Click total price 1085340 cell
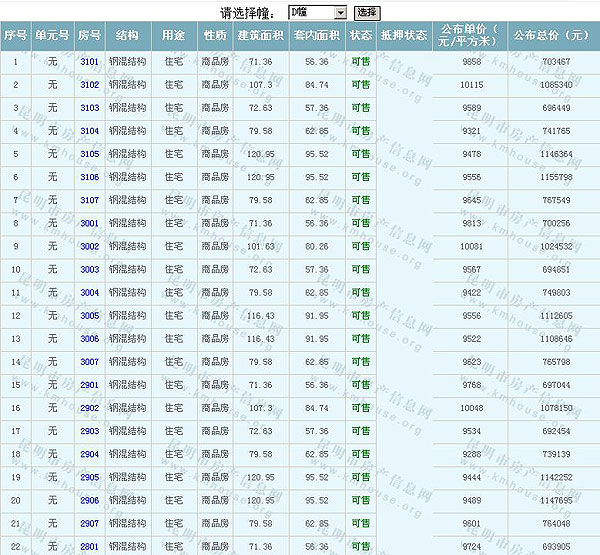This screenshot has width=600, height=555. 555,85
